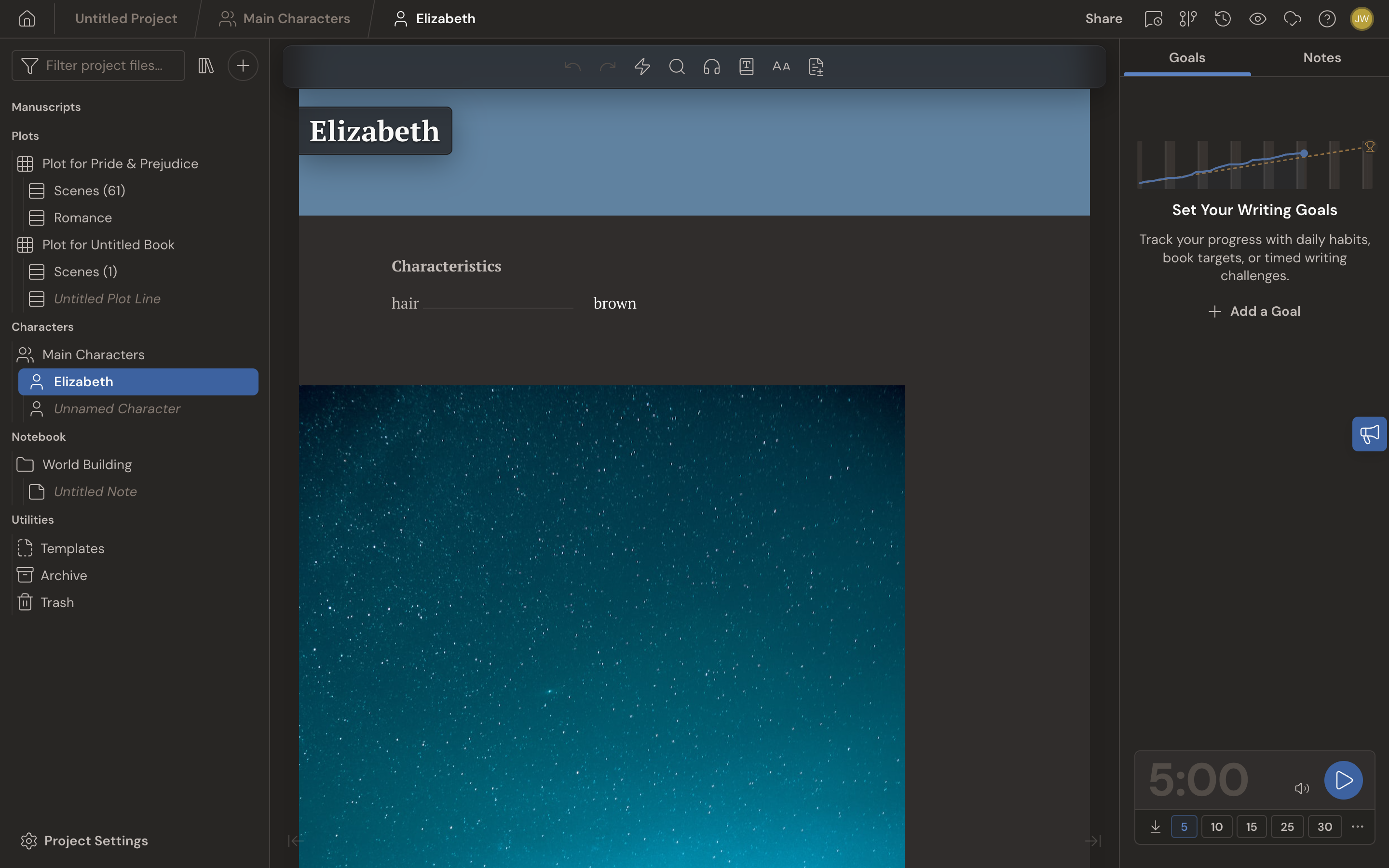Click the add-document icon in the editor toolbar
Image resolution: width=1389 pixels, height=868 pixels.
point(816,67)
